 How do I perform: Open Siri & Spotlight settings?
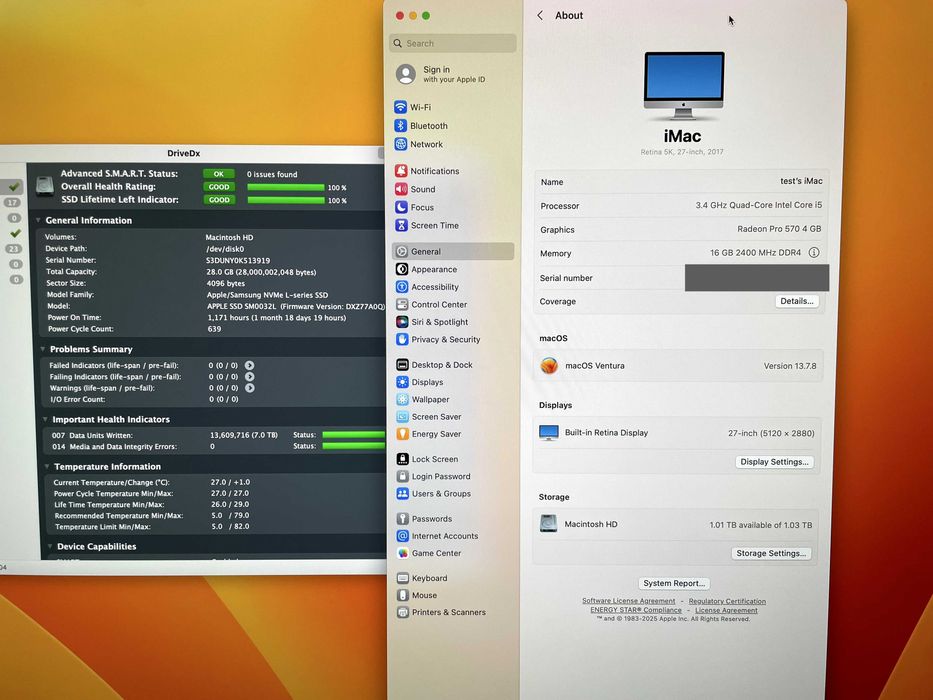click(x=432, y=322)
